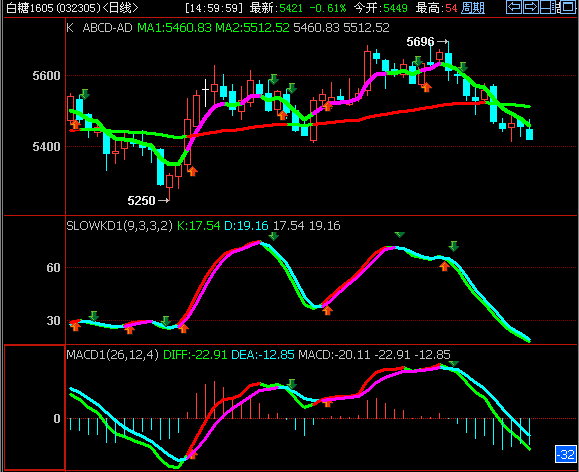The height and width of the screenshot is (472, 579).
Task: Open the split-panel layout icon
Action: 548,7
